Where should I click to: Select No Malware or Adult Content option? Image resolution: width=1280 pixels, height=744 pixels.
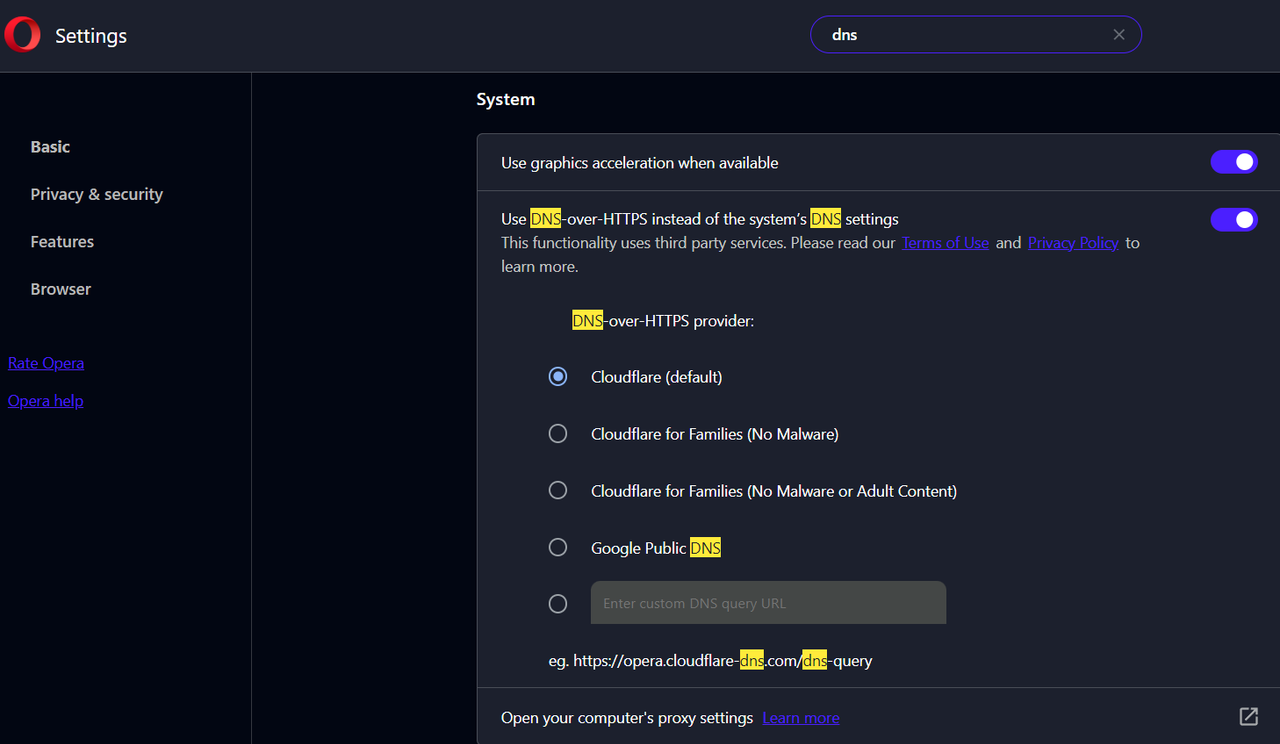pos(558,491)
